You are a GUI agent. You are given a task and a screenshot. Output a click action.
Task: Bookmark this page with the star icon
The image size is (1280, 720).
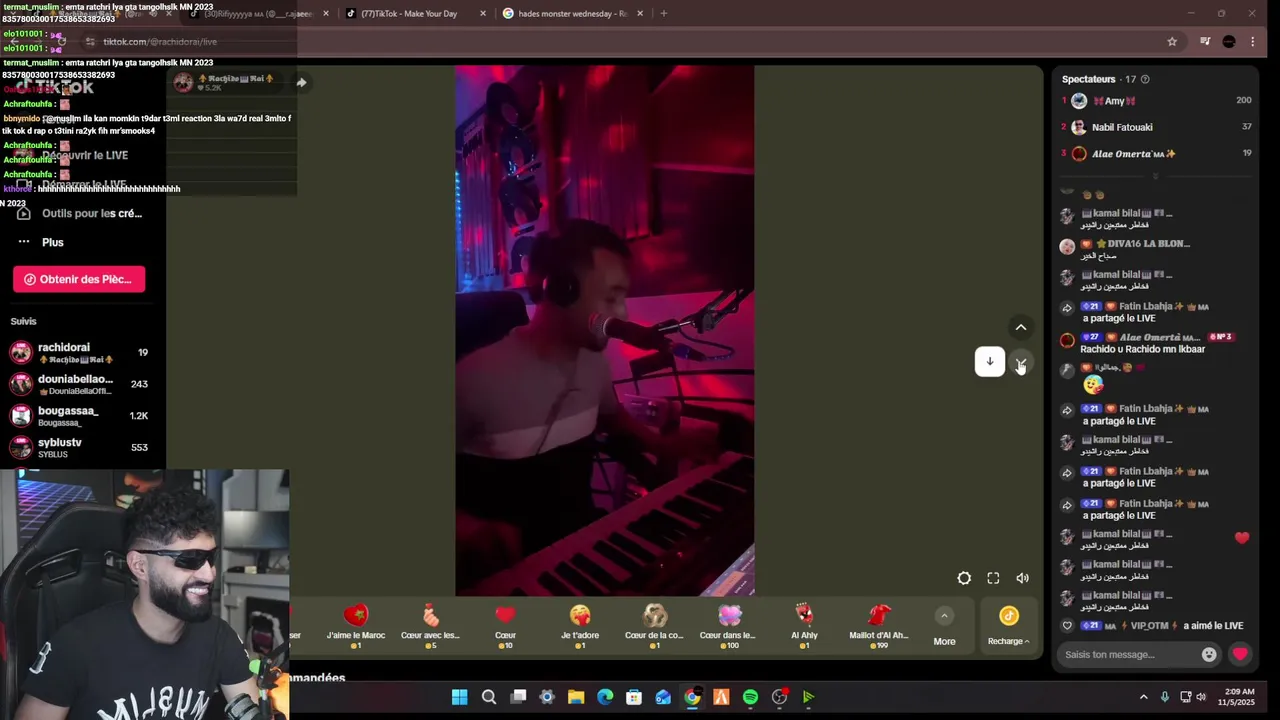coord(1172,42)
